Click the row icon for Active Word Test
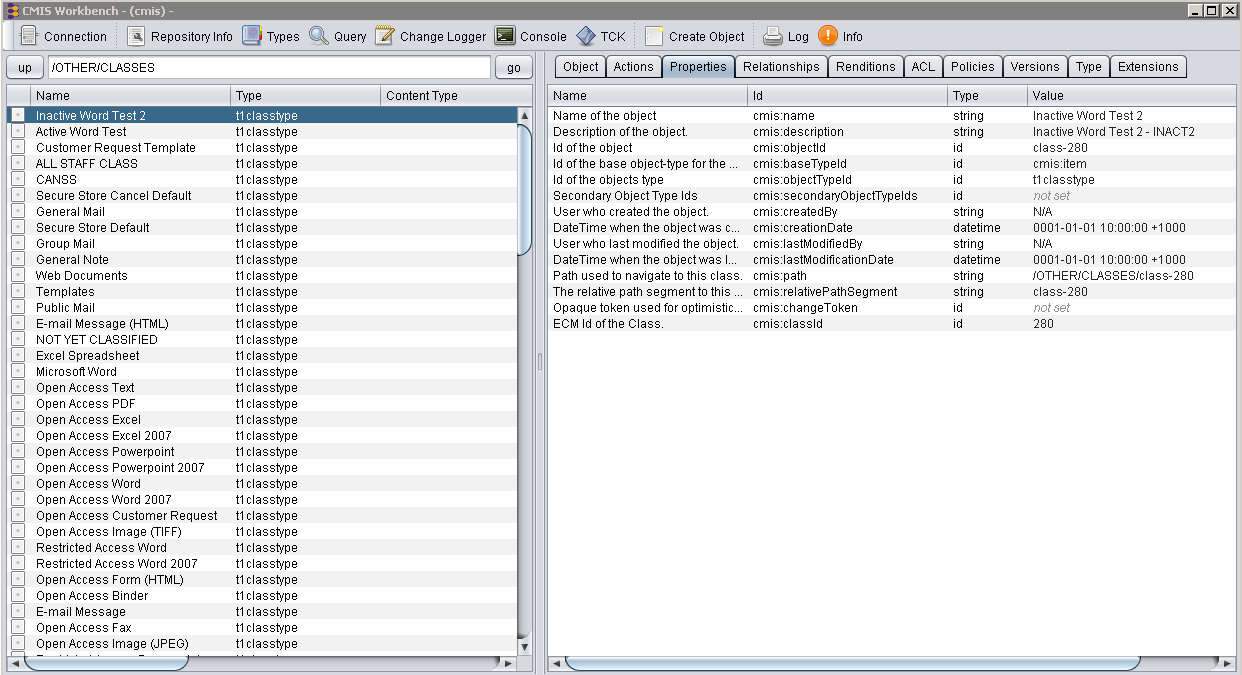This screenshot has width=1242, height=675. (x=18, y=131)
